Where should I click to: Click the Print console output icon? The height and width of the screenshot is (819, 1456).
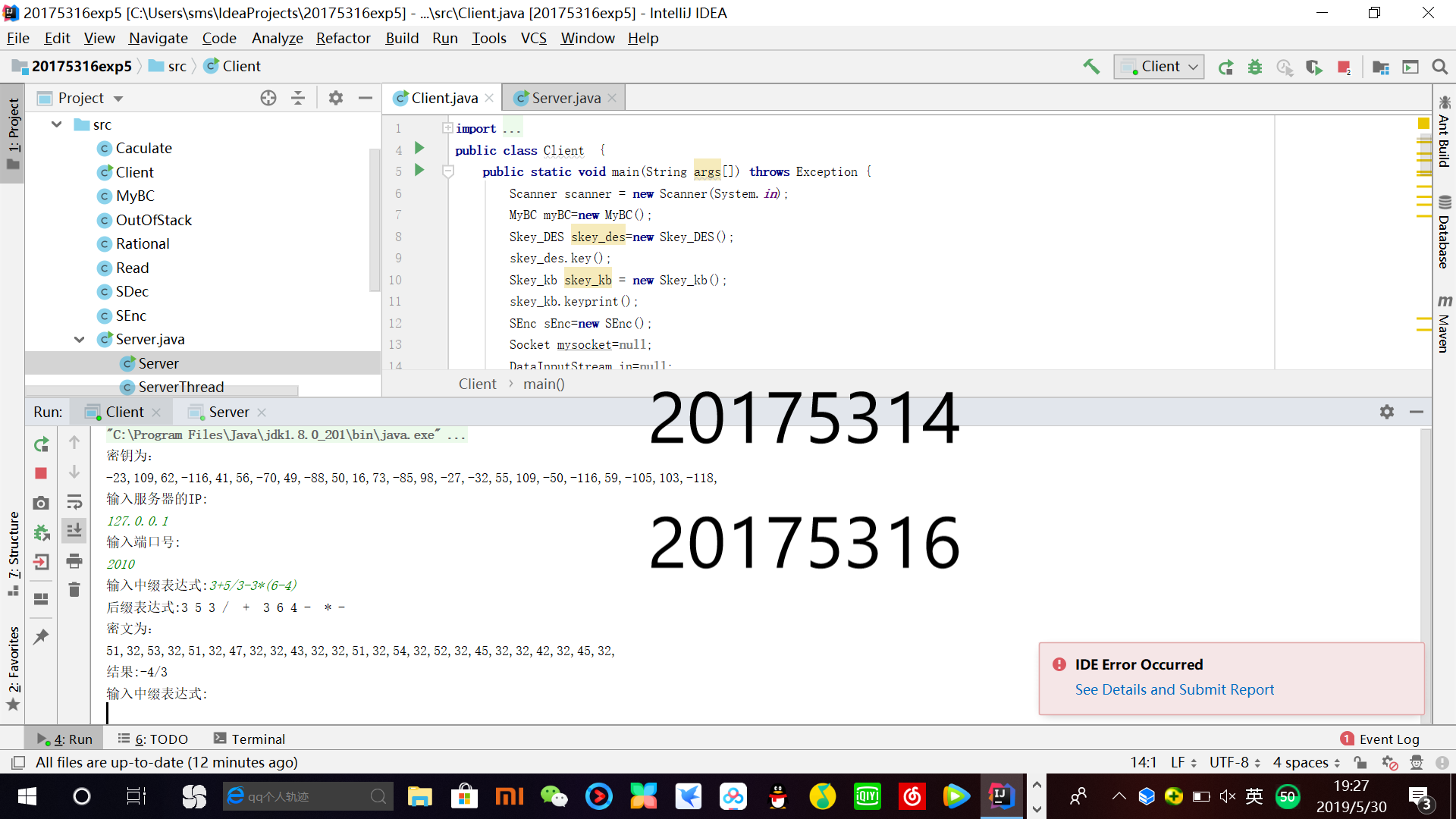pos(74,561)
